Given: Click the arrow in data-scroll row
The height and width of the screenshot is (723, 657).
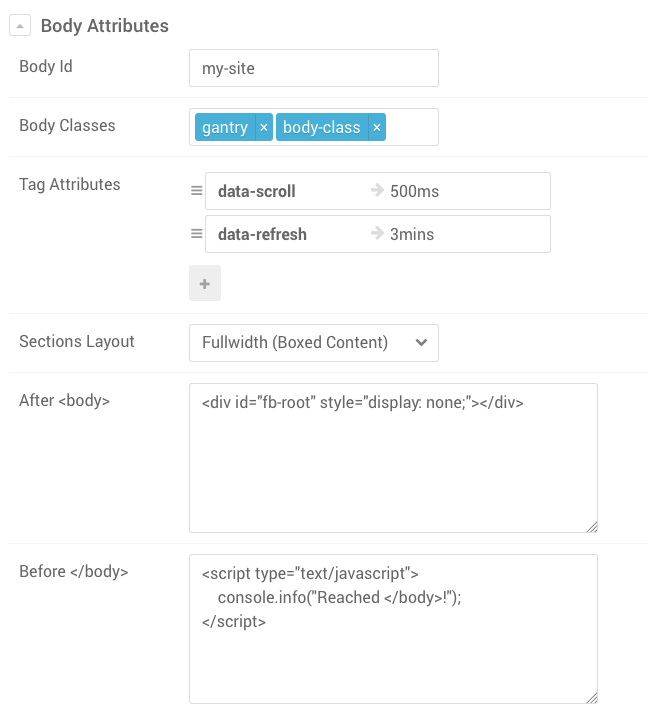Looking at the screenshot, I should pyautogui.click(x=377, y=191).
